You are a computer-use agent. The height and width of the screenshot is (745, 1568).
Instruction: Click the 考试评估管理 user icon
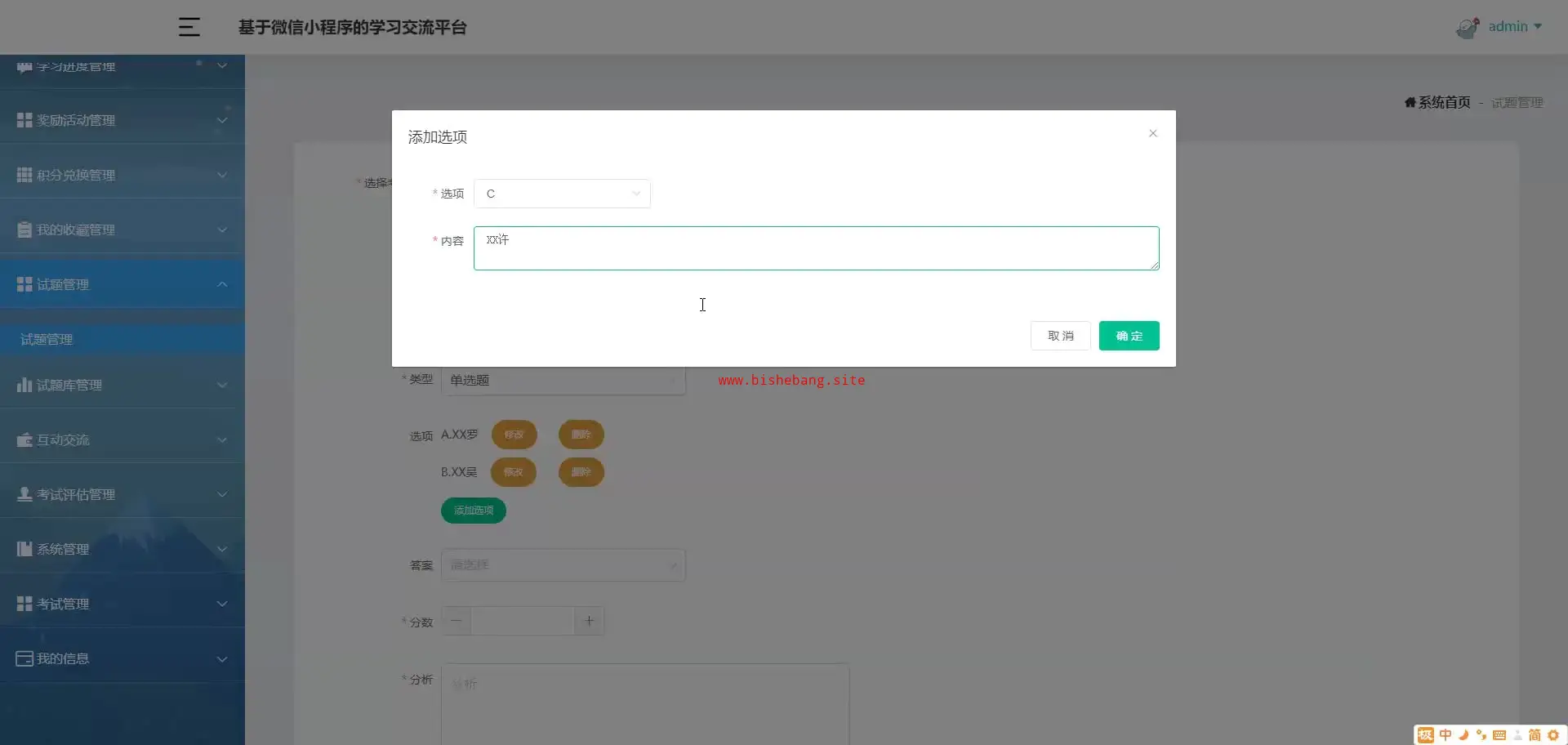pos(24,494)
